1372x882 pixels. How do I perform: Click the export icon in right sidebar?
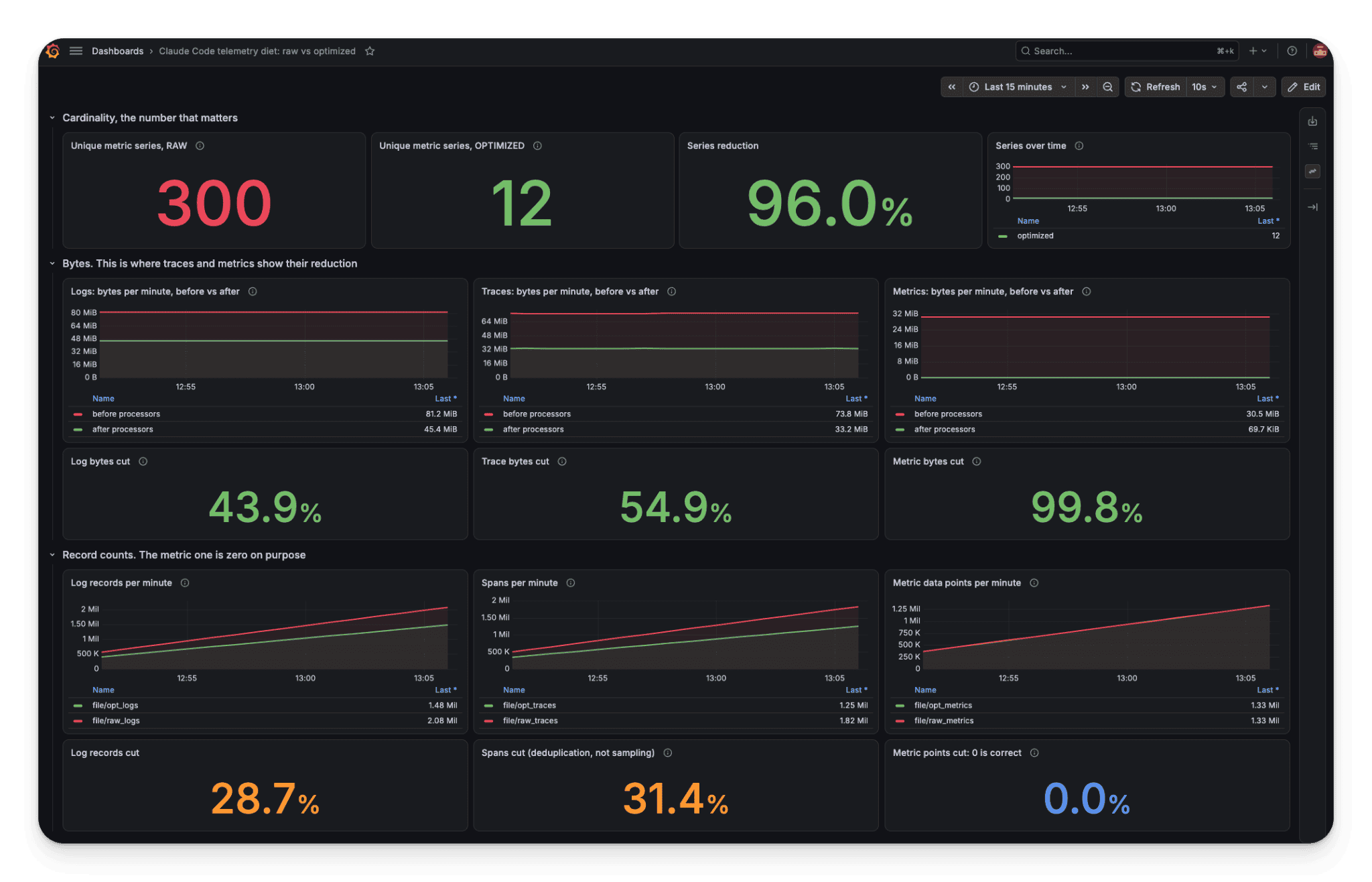point(1312,121)
